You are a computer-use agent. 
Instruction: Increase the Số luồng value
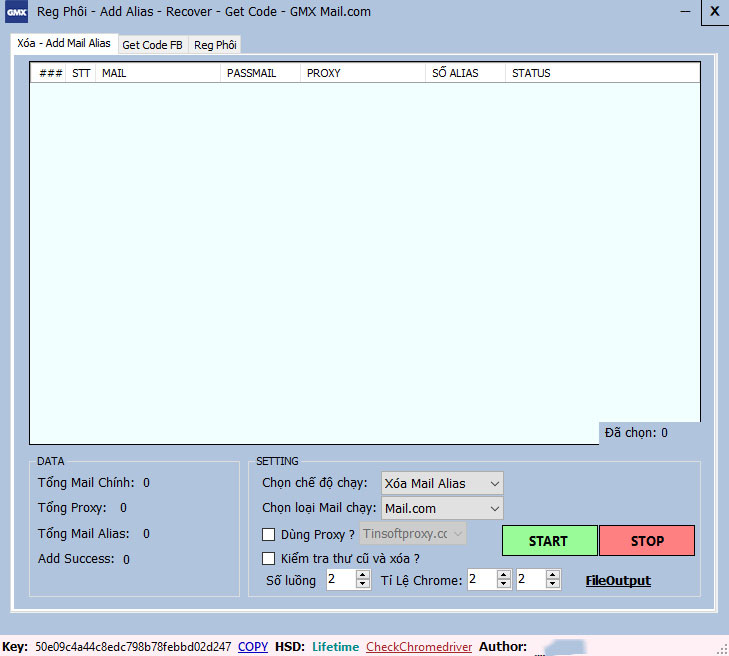[363, 575]
